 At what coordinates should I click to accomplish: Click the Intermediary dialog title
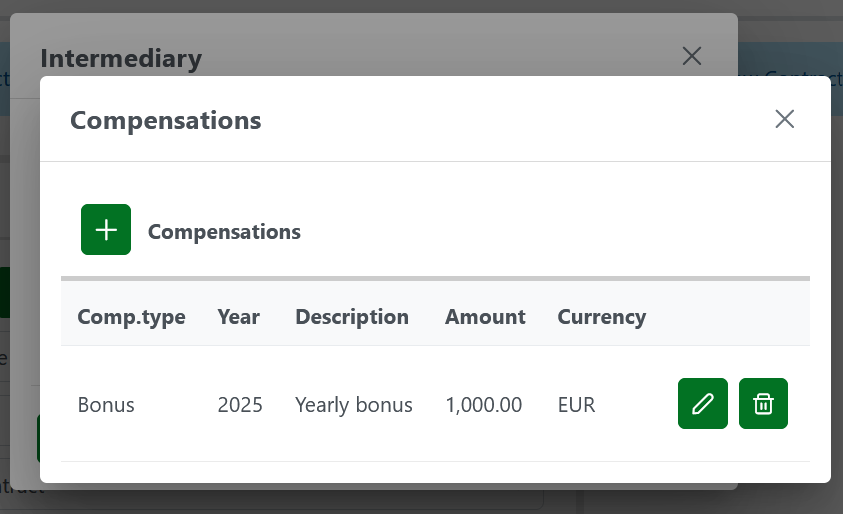(121, 59)
